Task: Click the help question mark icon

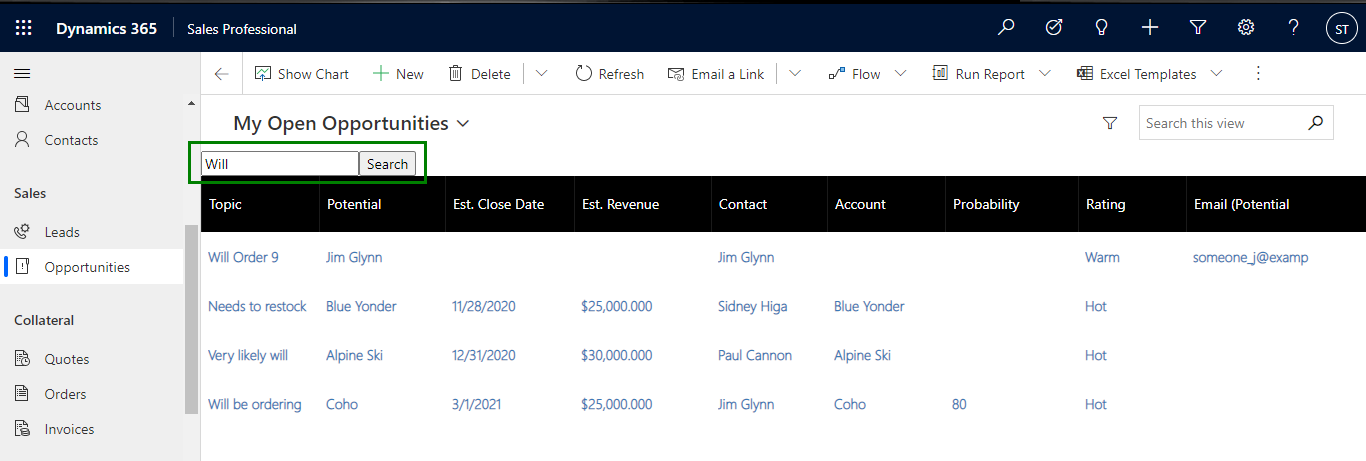Action: point(1294,28)
